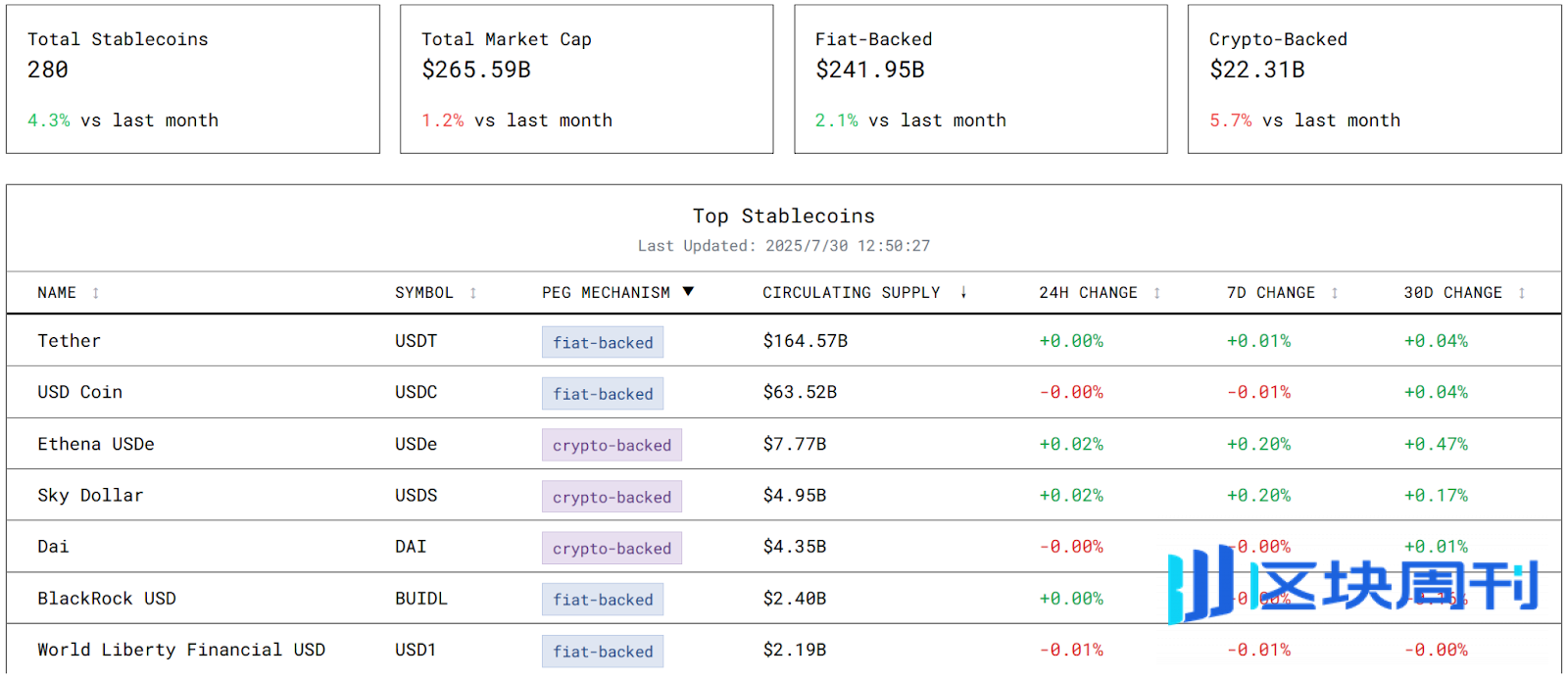Click the red "5.7%" monthly change
The height and width of the screenshot is (680, 1568).
[x=1231, y=121]
